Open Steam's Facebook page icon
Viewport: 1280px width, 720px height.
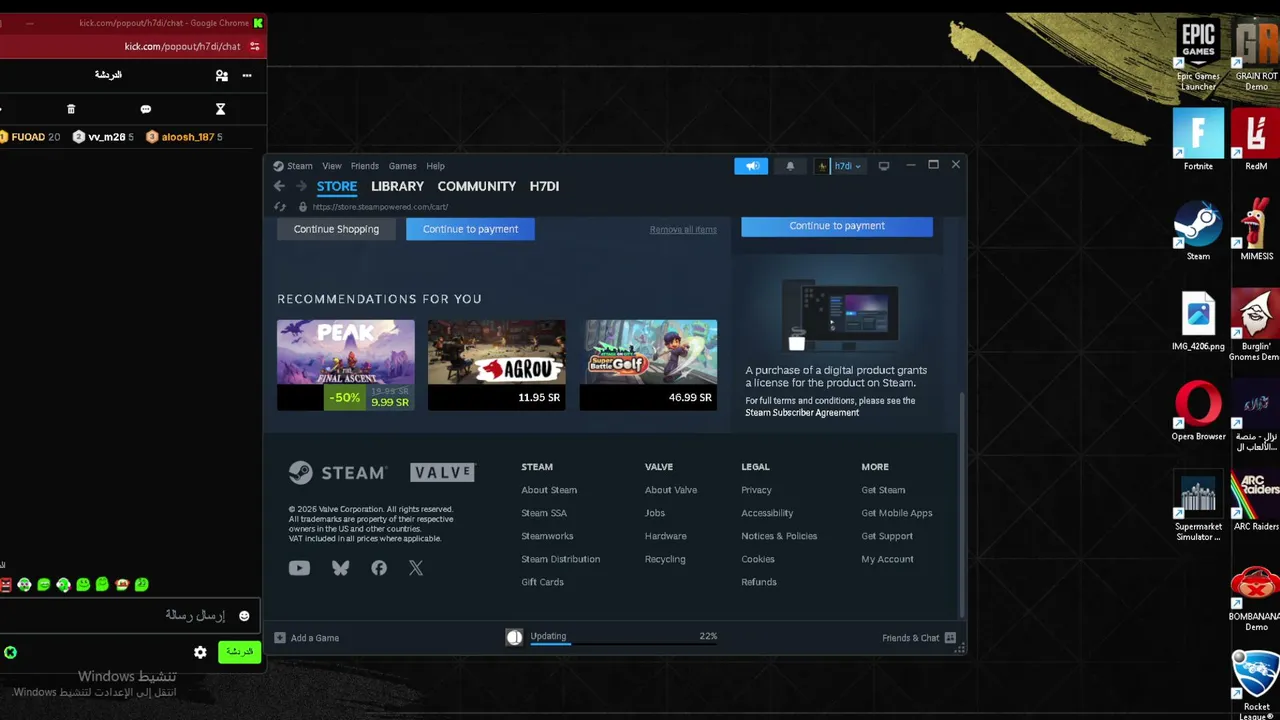[x=379, y=568]
